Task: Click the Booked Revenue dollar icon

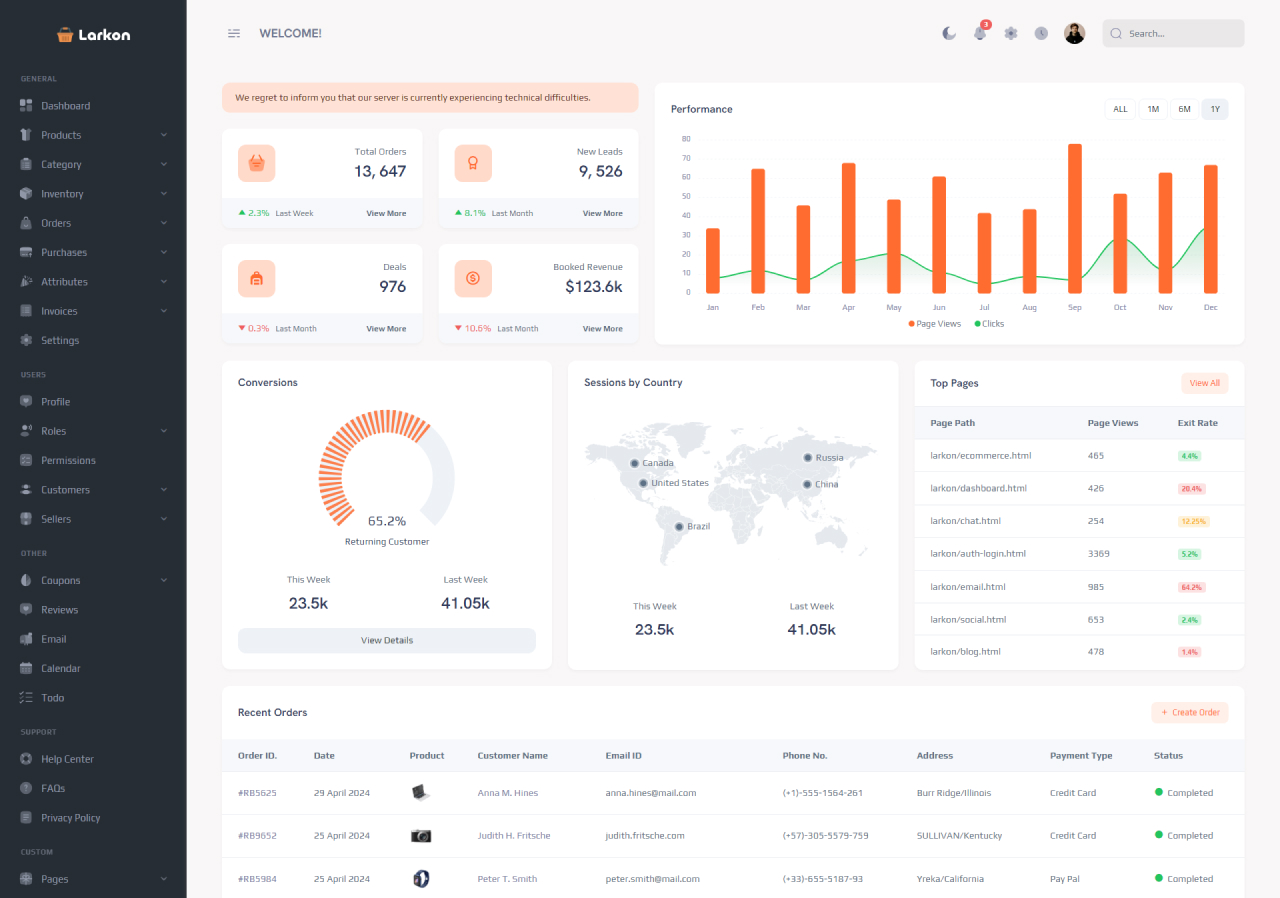Action: pyautogui.click(x=473, y=278)
